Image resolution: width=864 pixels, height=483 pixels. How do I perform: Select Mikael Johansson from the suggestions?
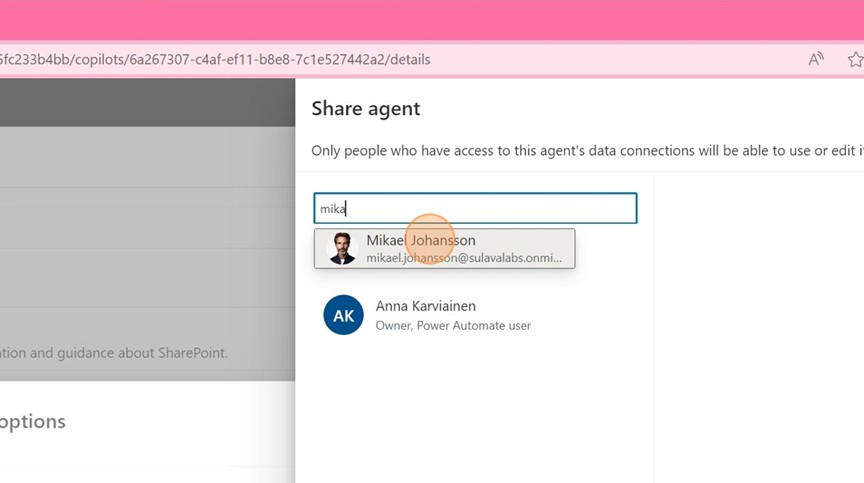point(420,241)
